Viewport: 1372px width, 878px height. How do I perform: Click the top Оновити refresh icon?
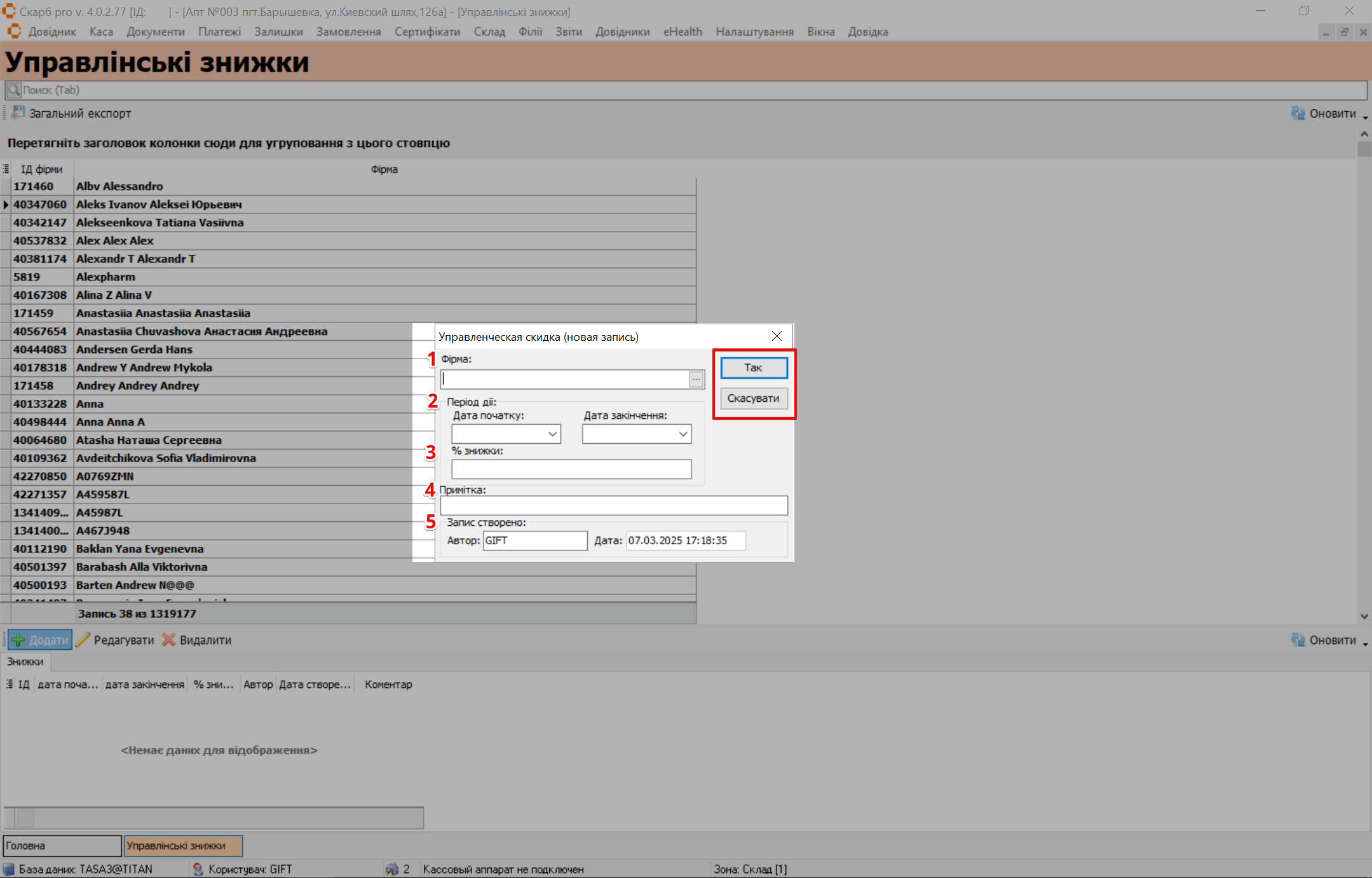[1298, 113]
